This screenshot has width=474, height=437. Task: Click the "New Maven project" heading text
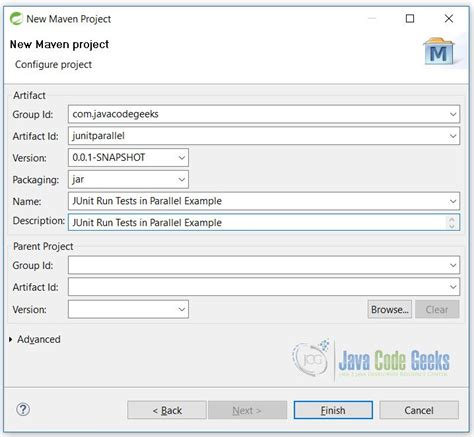coord(59,44)
